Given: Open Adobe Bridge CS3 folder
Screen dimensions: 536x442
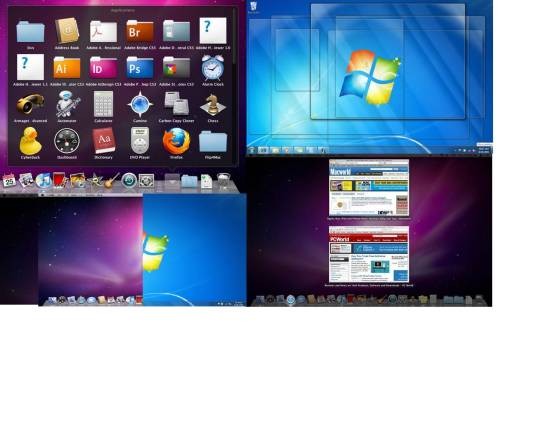Looking at the screenshot, I should pos(140,31).
